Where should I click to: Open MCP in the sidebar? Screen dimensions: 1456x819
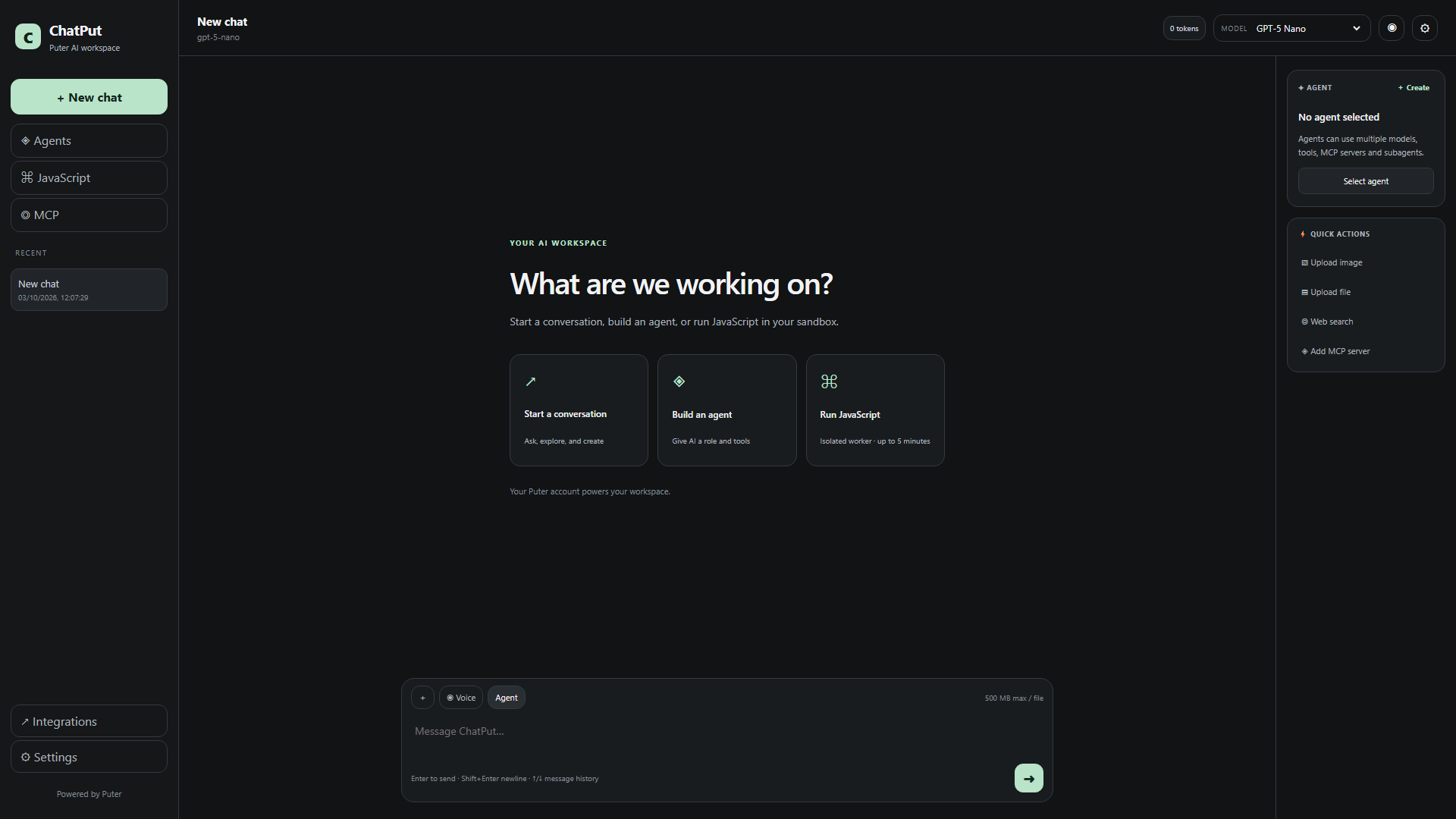tap(89, 215)
